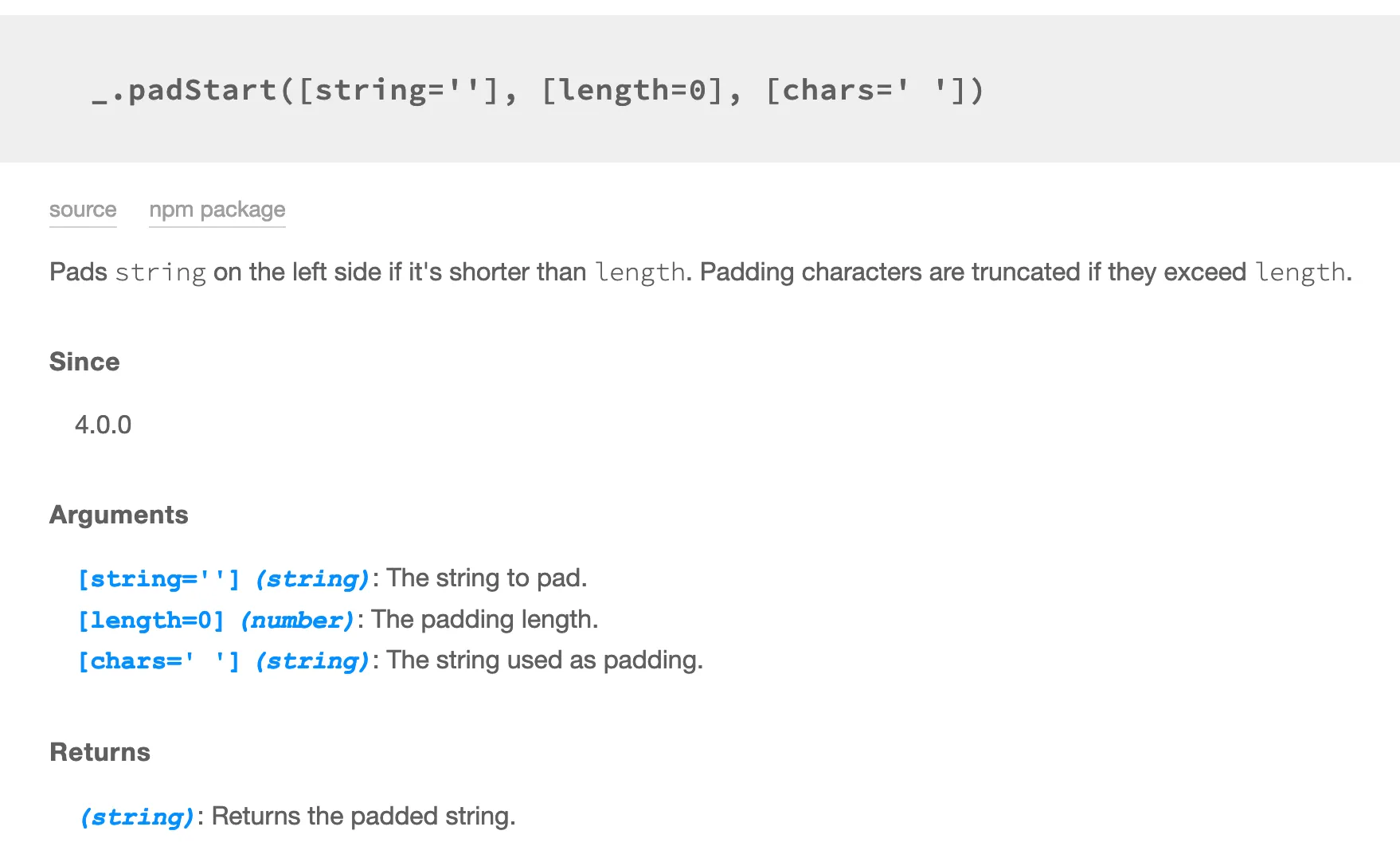Click the (string) type link for chars
This screenshot has width=1400, height=862.
pos(312,660)
